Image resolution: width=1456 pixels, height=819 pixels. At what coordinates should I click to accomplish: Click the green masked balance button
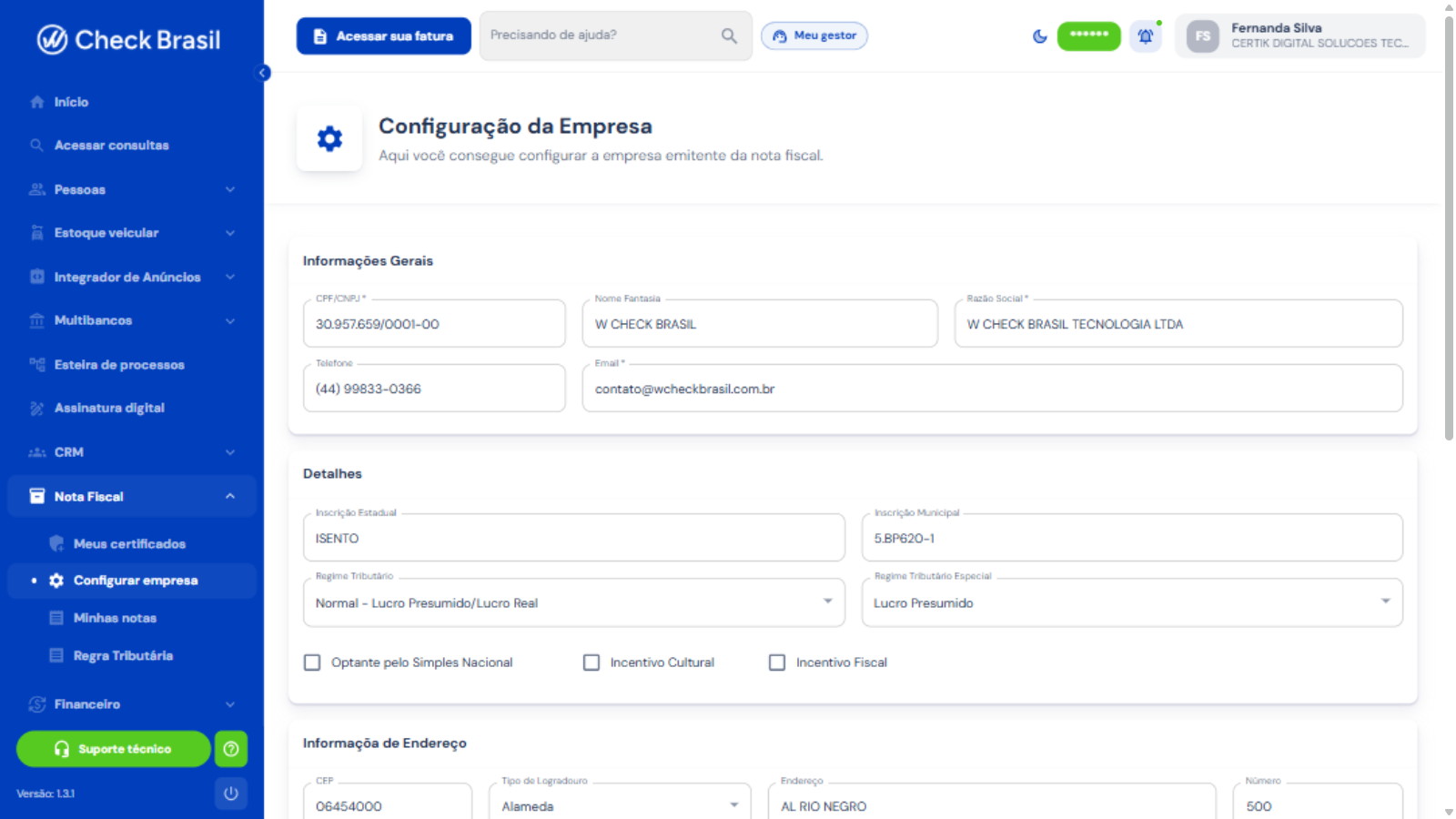(x=1089, y=36)
